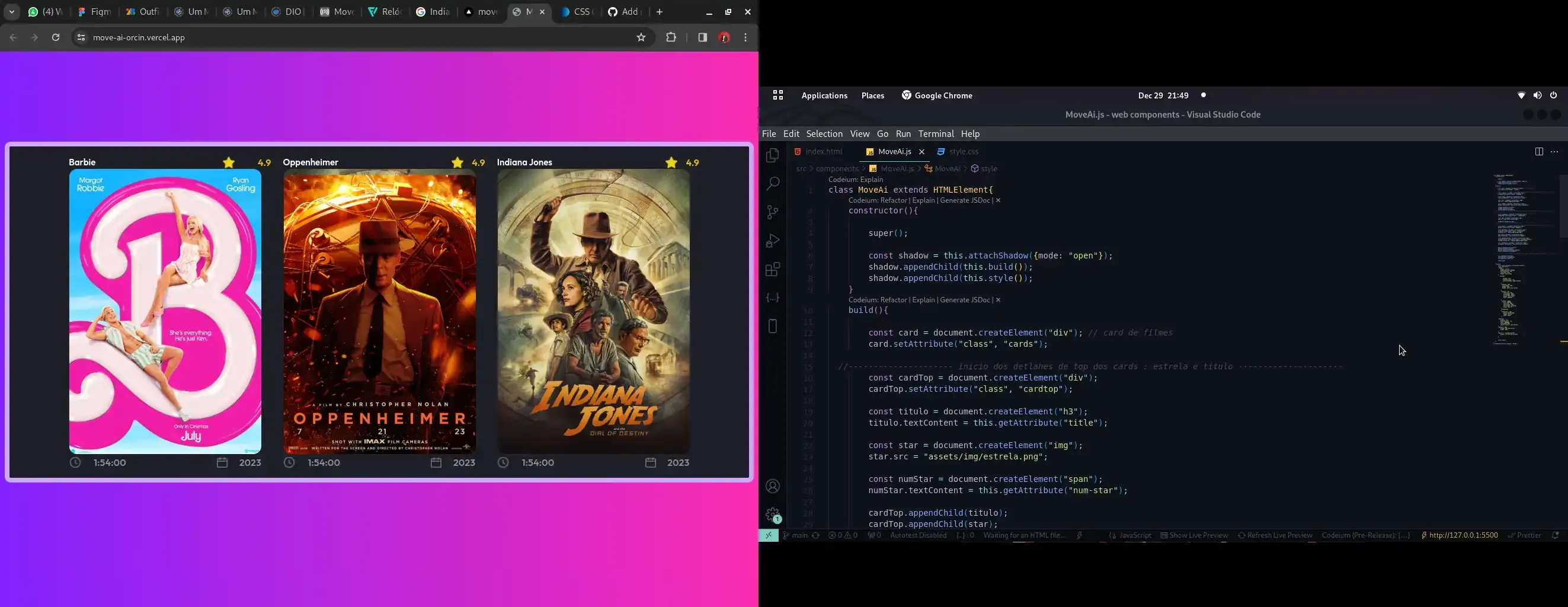Switch to the WhatsApp Chrome tab
The image size is (1568, 607).
click(45, 12)
